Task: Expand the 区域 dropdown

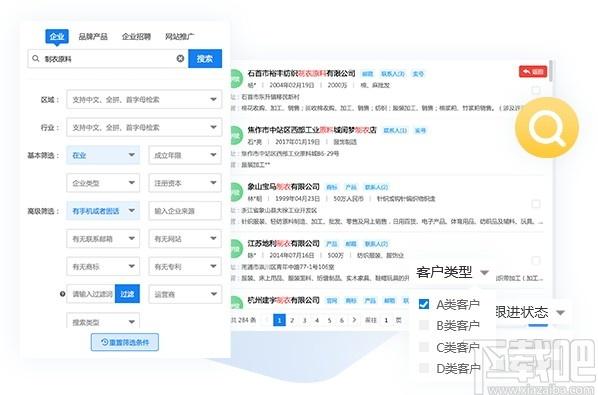Action: pyautogui.click(x=144, y=100)
